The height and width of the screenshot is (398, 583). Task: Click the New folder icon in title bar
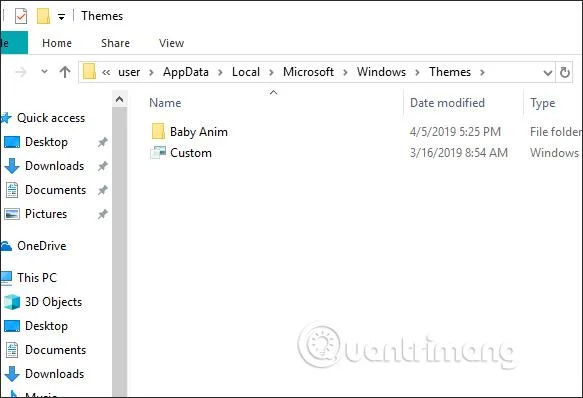(44, 16)
